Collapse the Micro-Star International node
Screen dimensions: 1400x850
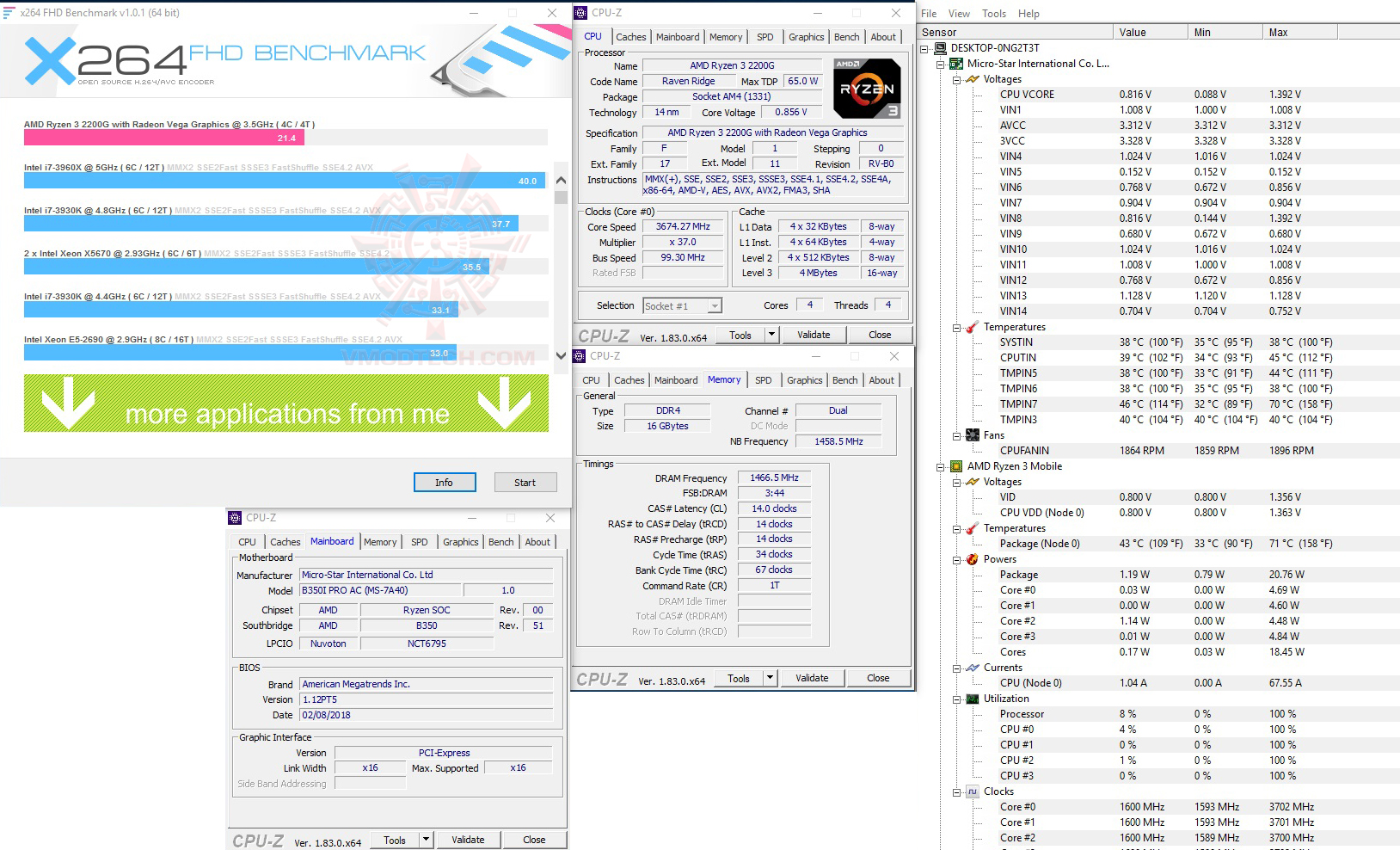pyautogui.click(x=941, y=64)
